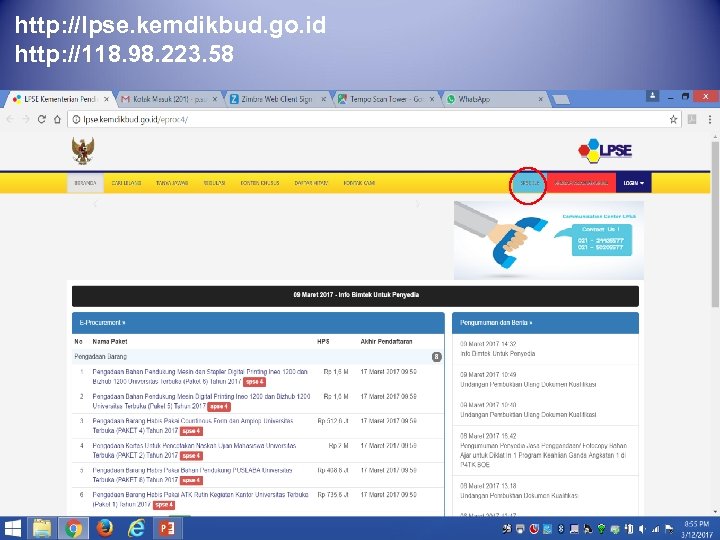Image resolution: width=720 pixels, height=540 pixels.
Task: Expand the E-Procurement panel header
Action: (x=258, y=323)
